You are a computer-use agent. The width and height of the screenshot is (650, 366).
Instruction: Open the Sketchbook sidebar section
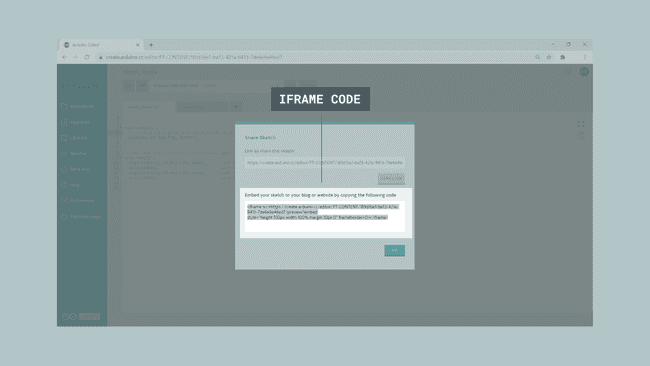coord(78,107)
